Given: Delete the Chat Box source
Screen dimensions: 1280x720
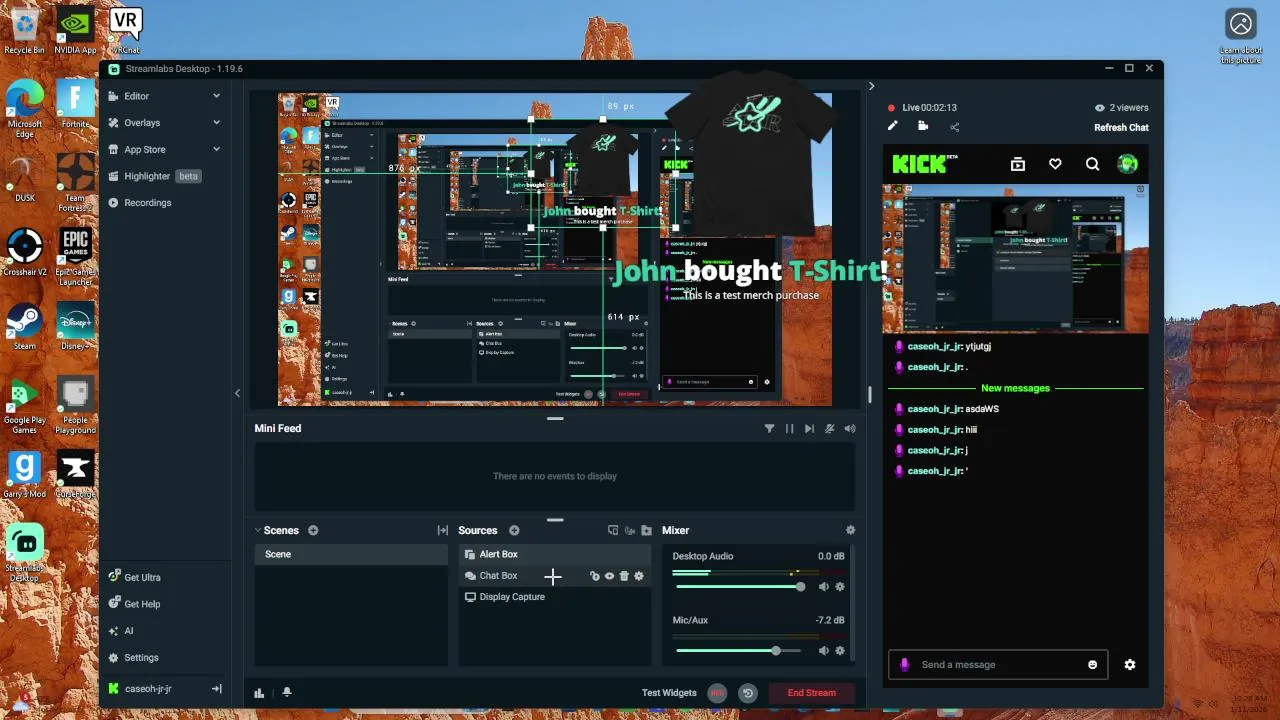Looking at the screenshot, I should pyautogui.click(x=624, y=576).
